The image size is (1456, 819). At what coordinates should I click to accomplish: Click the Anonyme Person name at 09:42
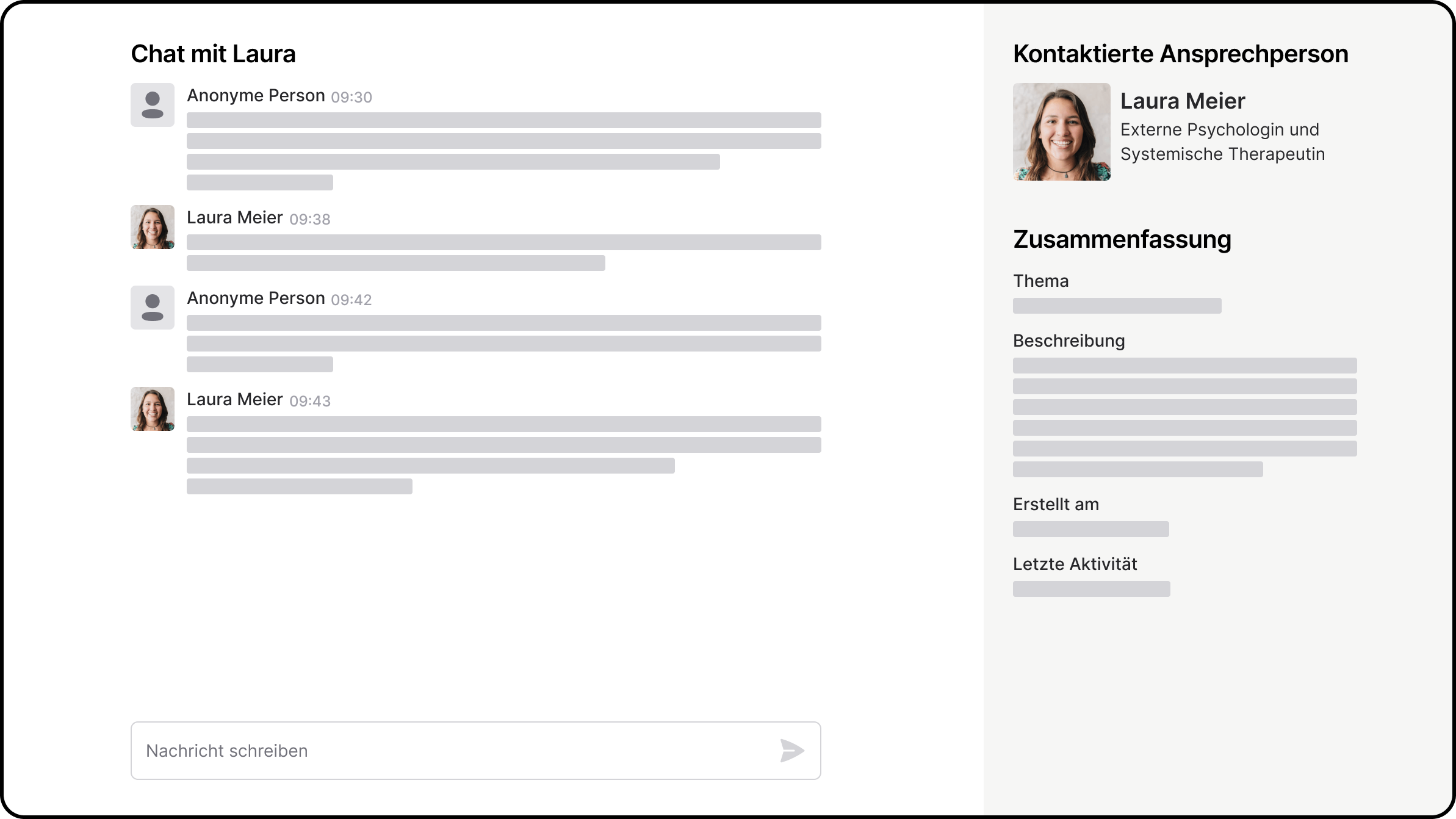pyautogui.click(x=256, y=298)
